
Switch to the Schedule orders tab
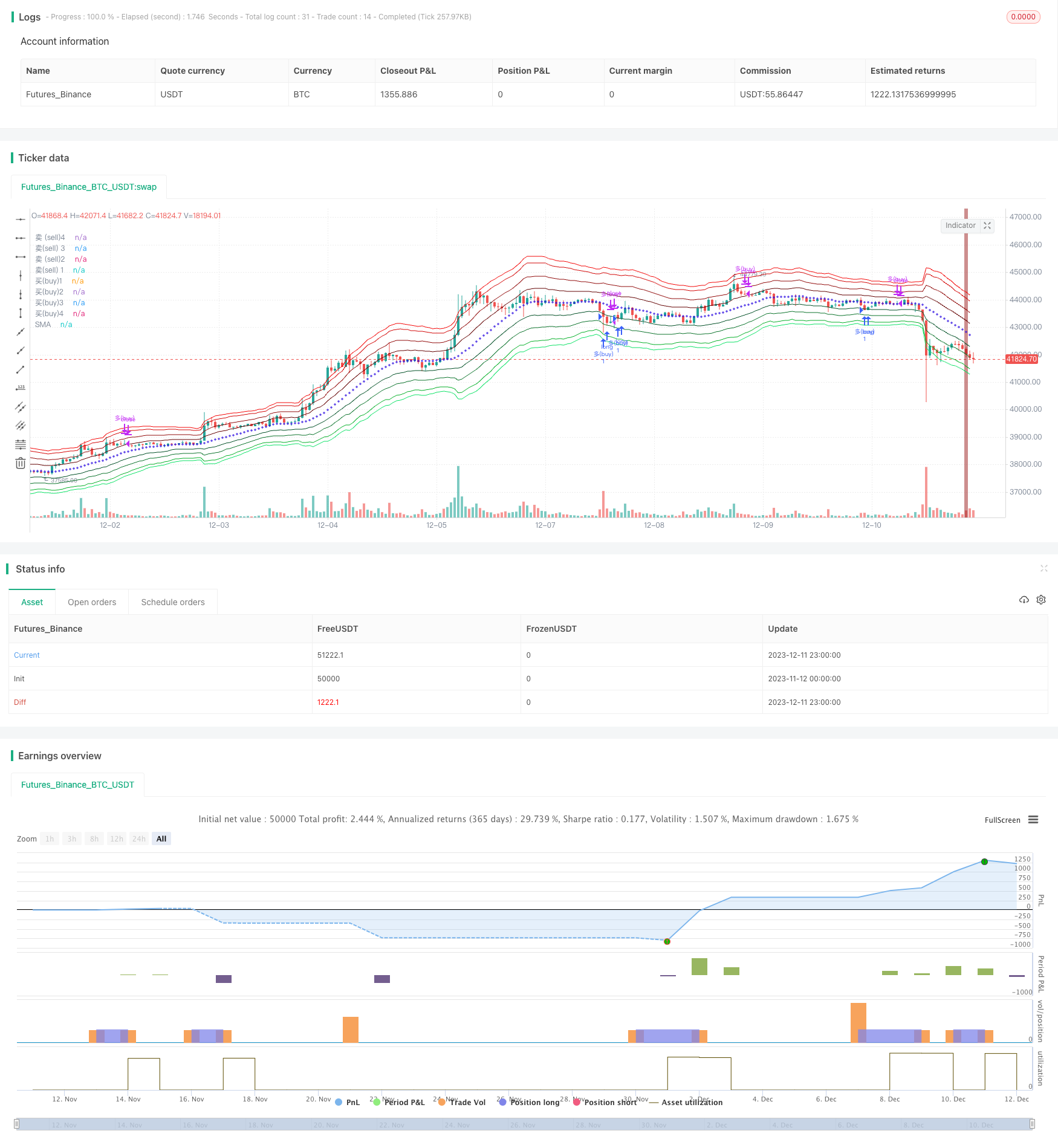coord(173,602)
